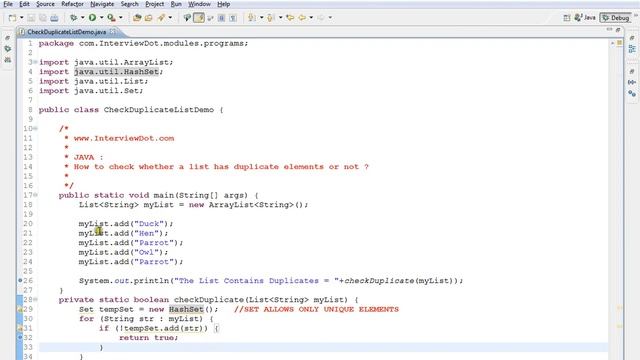Open the Run configurations dropdown arrow
The image size is (640, 360).
point(102,18)
